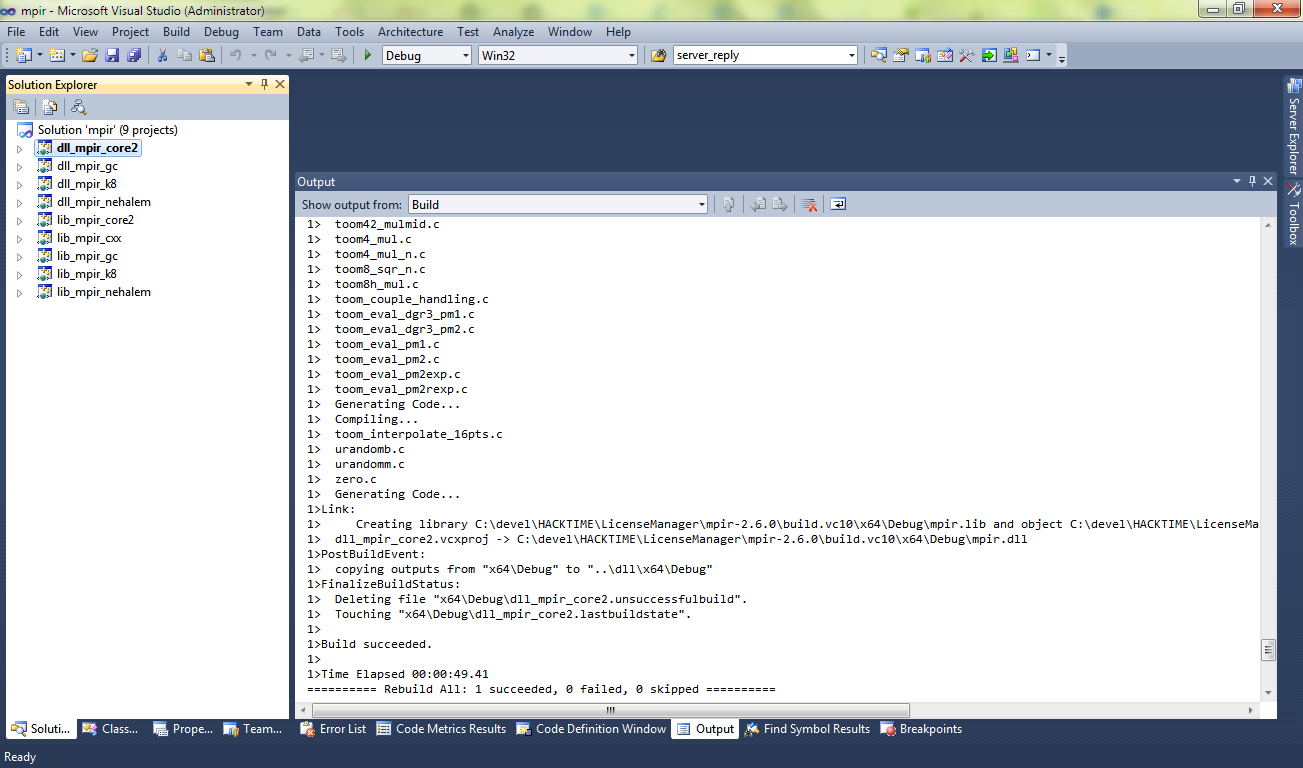Open the Win32 platform dropdown
Viewport: 1303px width, 768px height.
(631, 55)
